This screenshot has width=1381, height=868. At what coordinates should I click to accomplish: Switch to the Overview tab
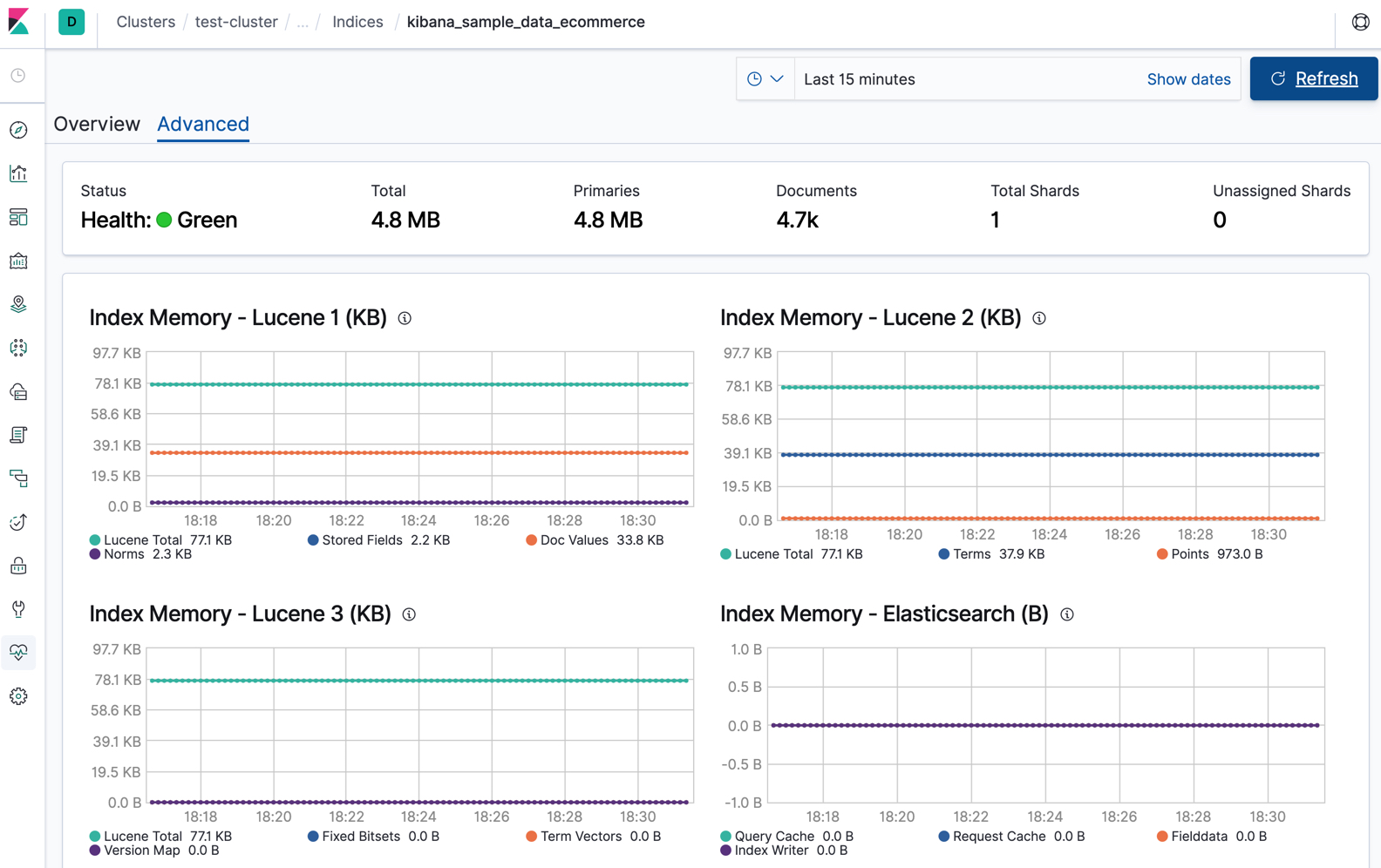(x=97, y=124)
